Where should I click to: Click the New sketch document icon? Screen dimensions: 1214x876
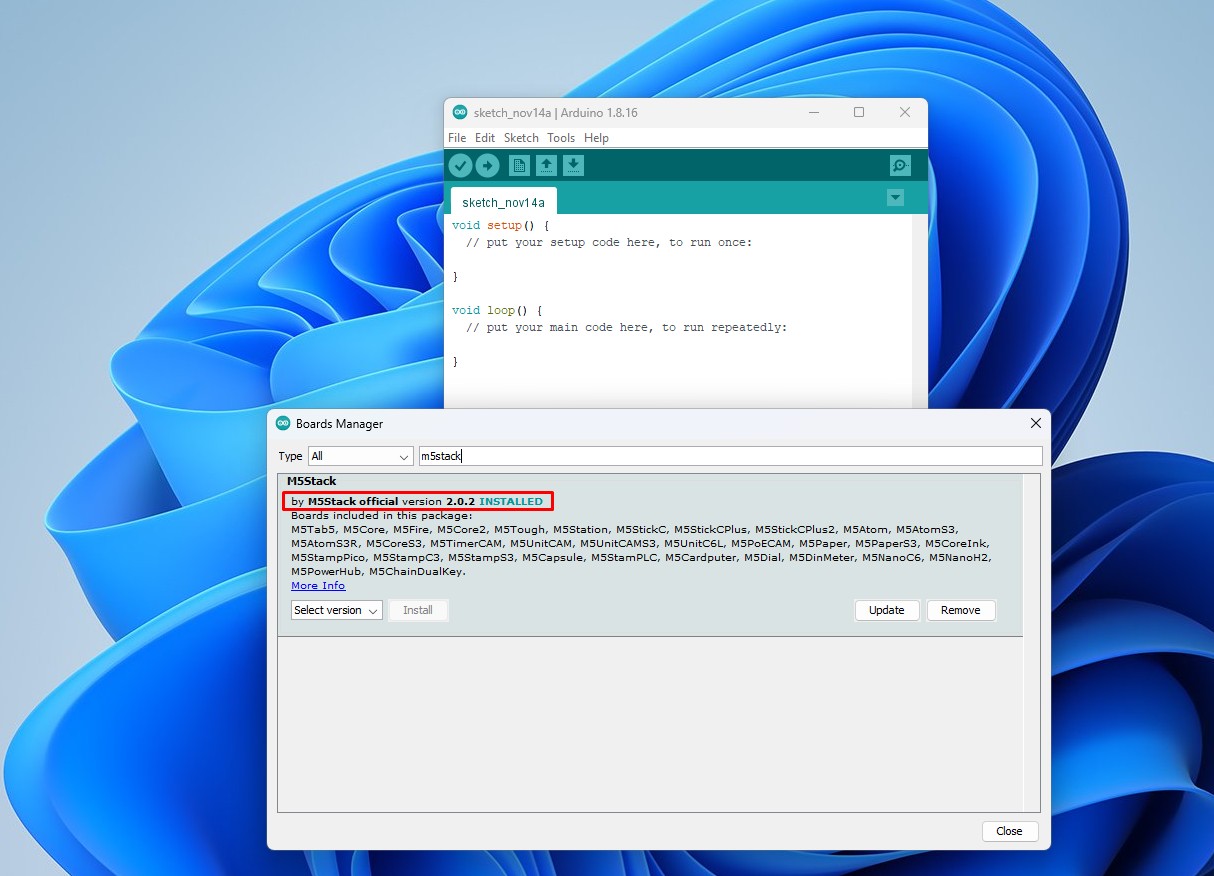[519, 166]
